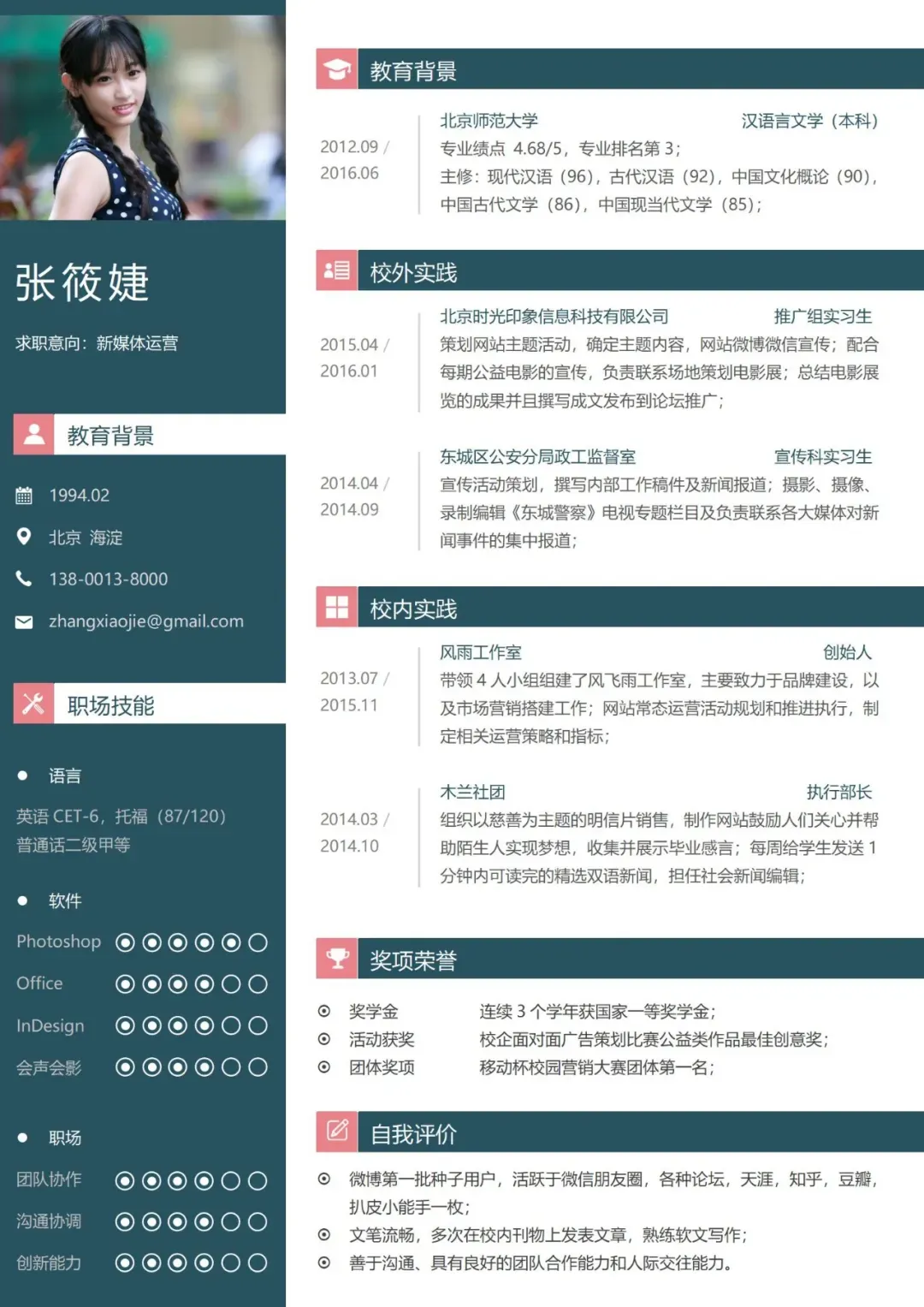924x1307 pixels.
Task: Click the bullet marker before 活动获奖
Action: click(x=324, y=1039)
